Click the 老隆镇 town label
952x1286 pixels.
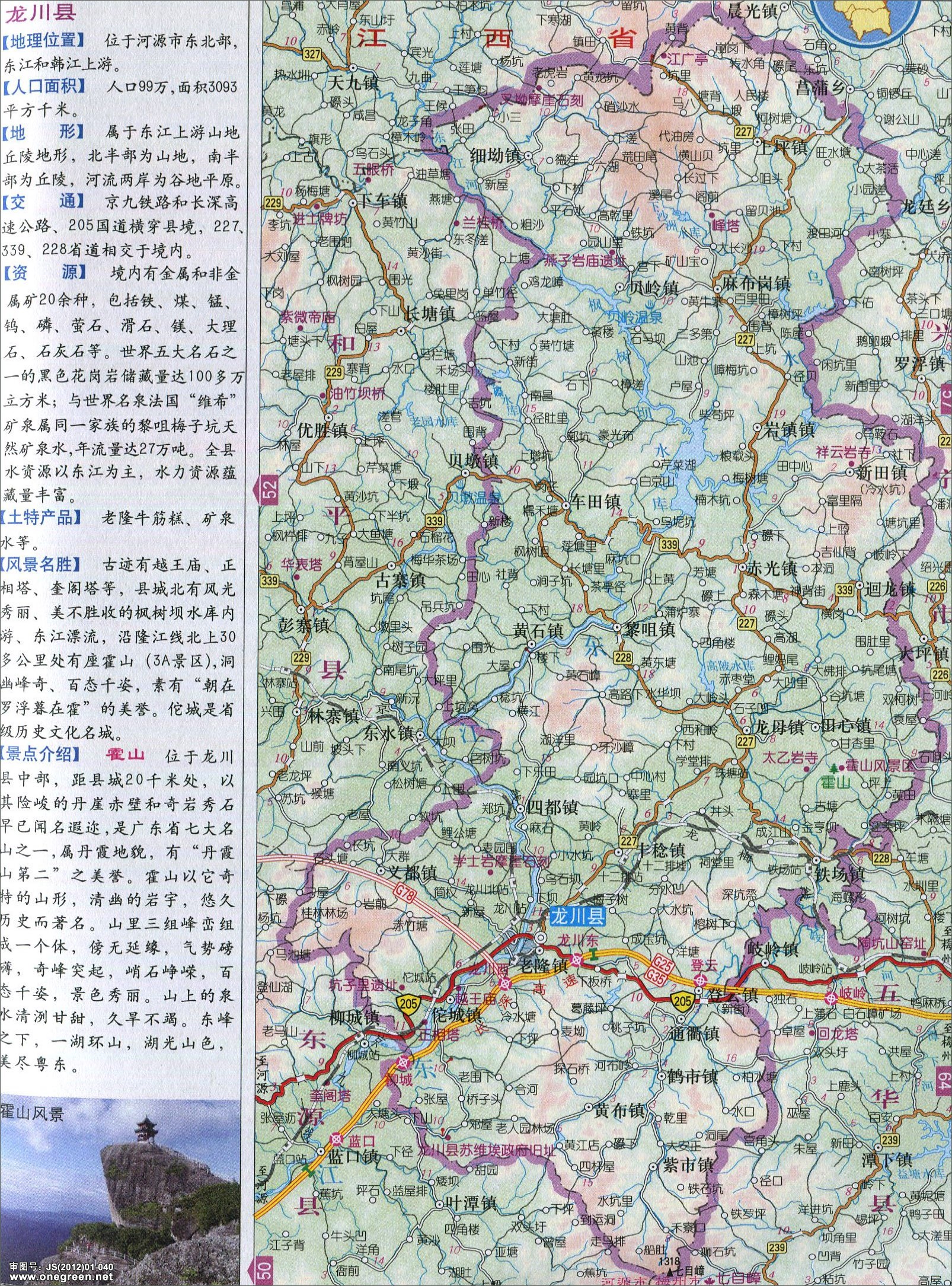click(x=544, y=966)
